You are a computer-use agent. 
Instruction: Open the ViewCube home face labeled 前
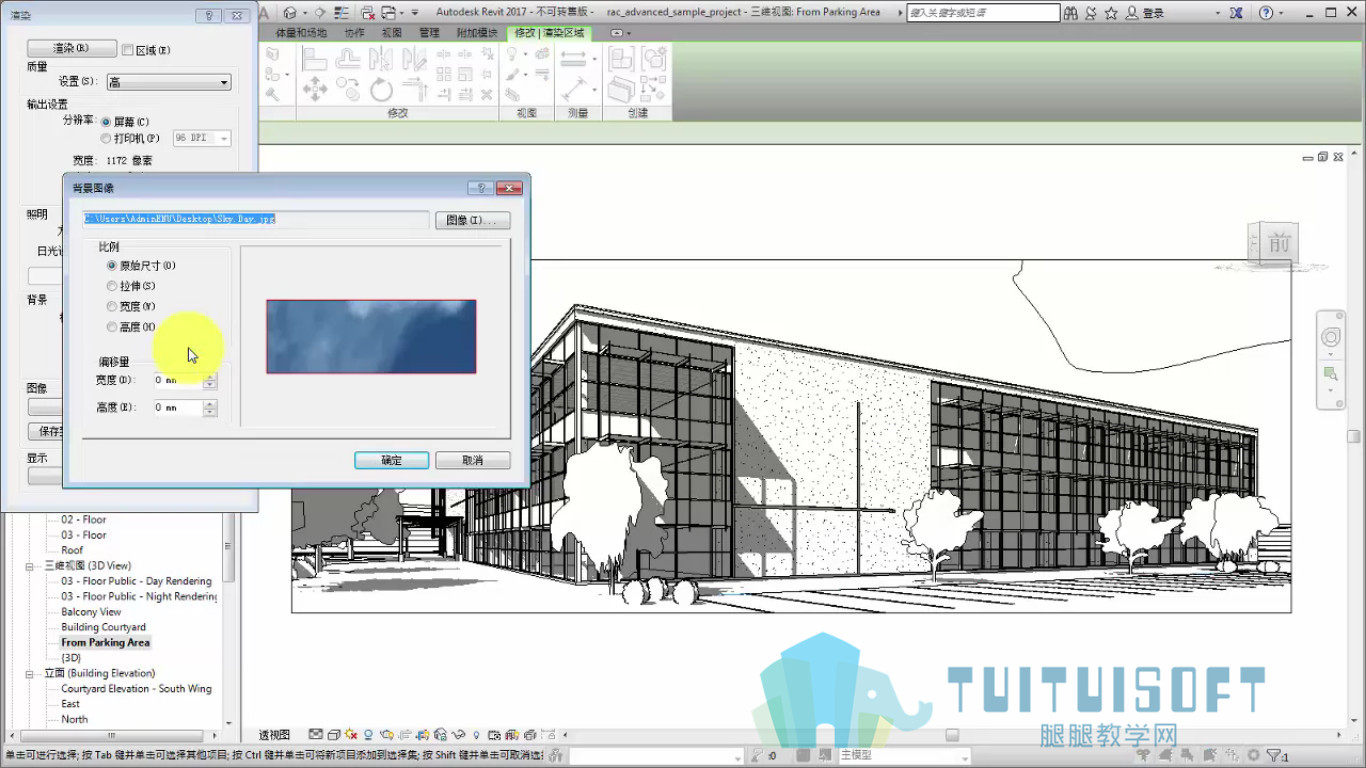click(x=1277, y=243)
